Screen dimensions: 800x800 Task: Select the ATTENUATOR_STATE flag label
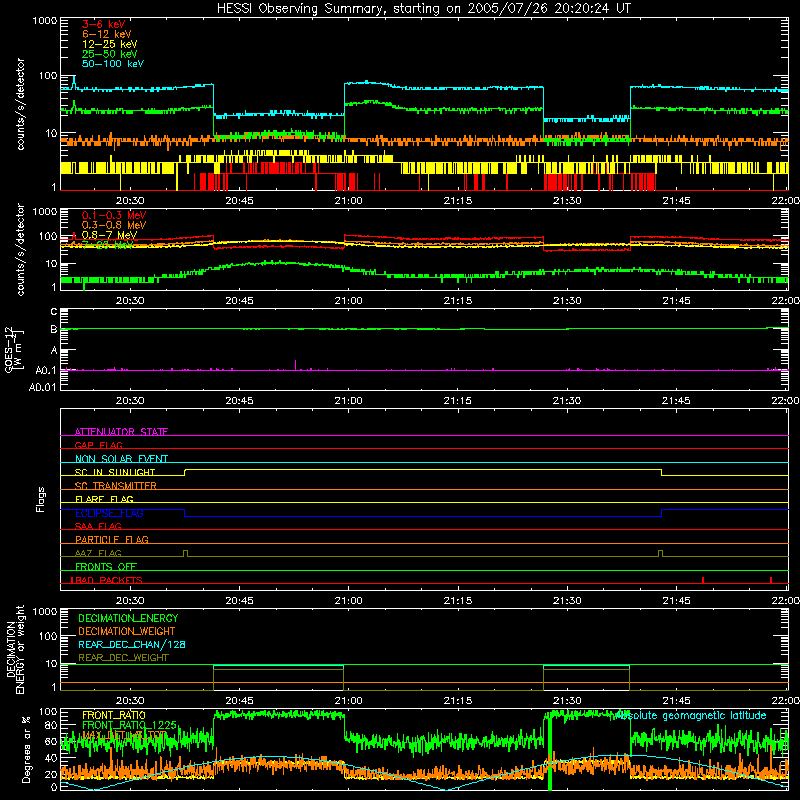121,432
